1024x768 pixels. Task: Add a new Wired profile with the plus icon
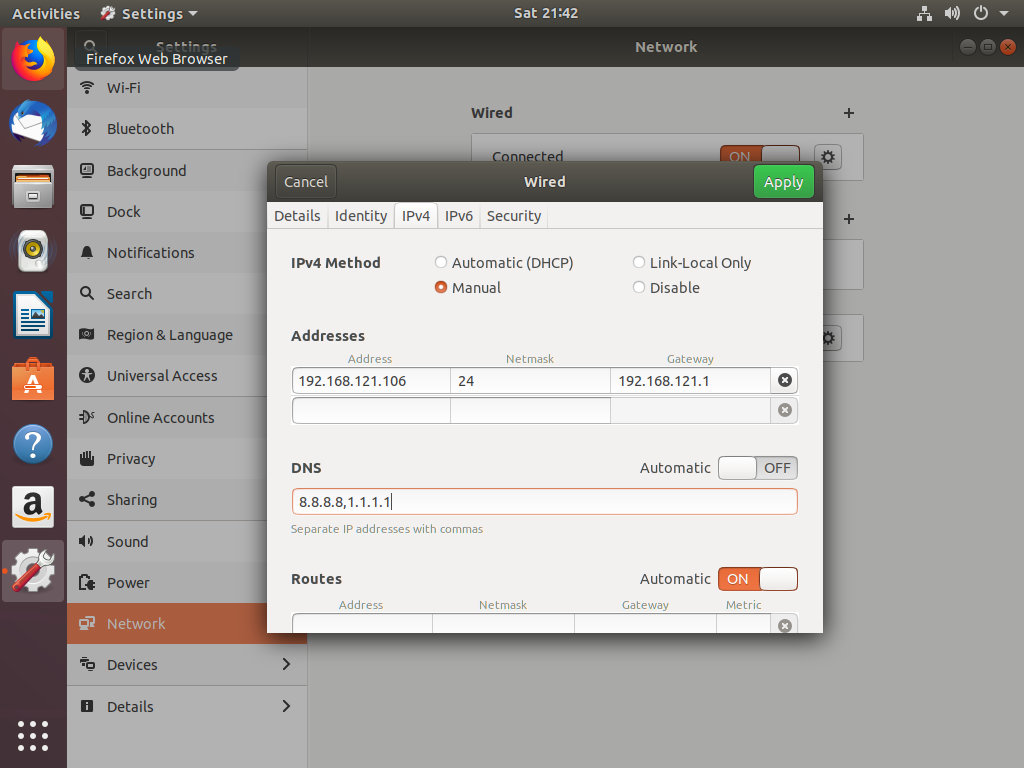coord(848,113)
